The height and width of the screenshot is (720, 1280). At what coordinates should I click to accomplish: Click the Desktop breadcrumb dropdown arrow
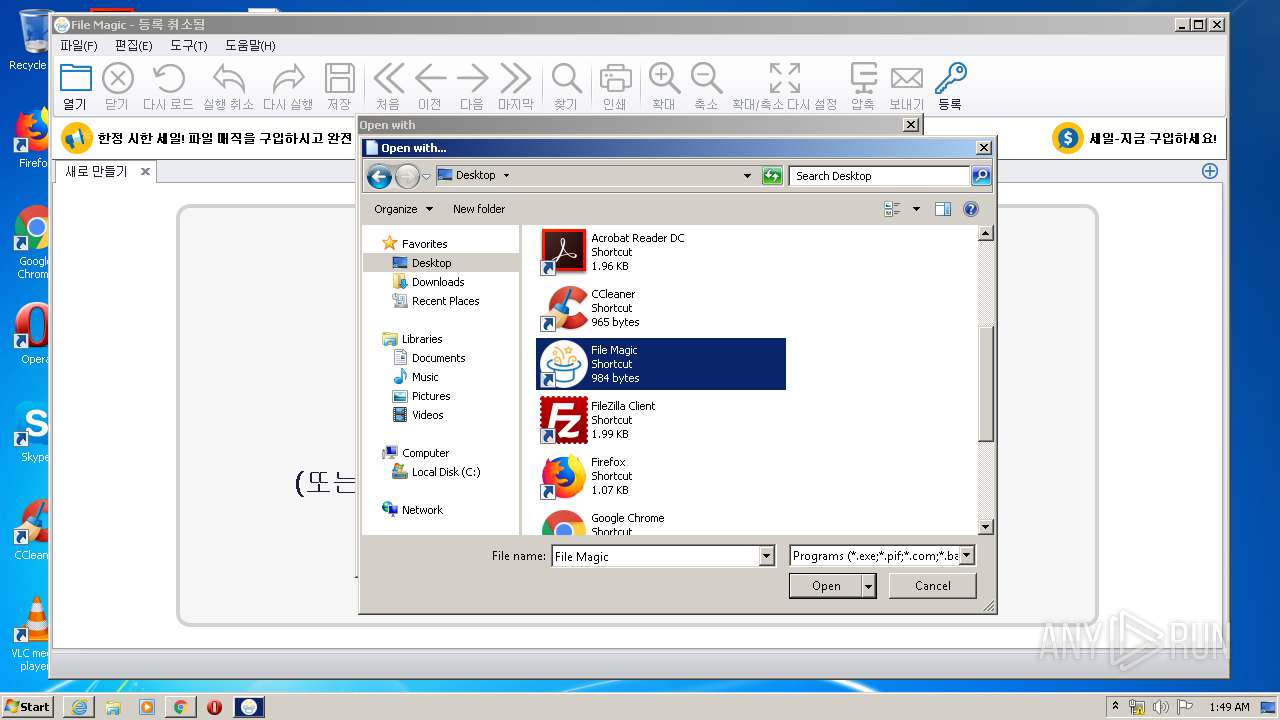(506, 176)
